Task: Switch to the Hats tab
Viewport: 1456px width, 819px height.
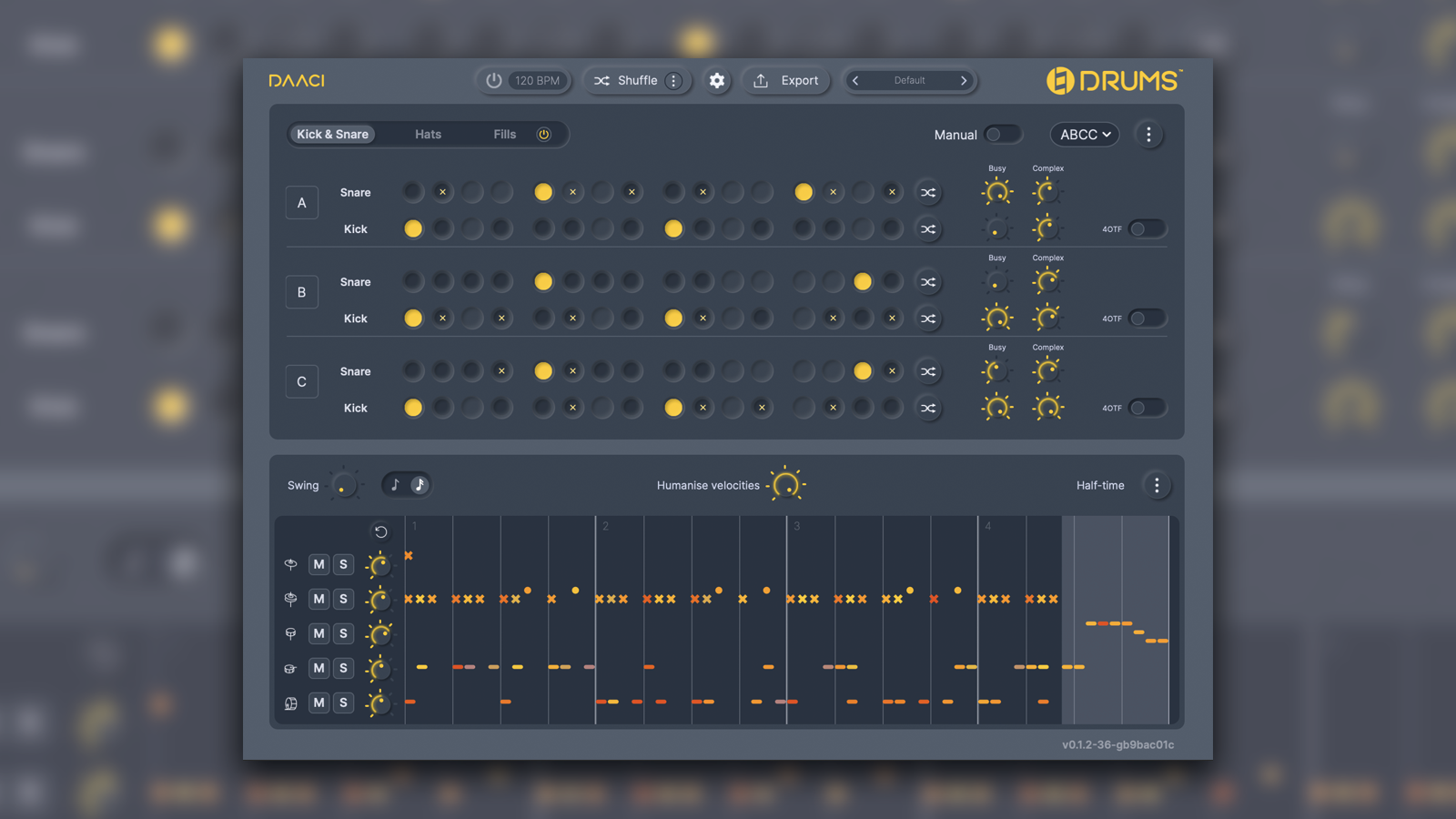Action: 428,134
